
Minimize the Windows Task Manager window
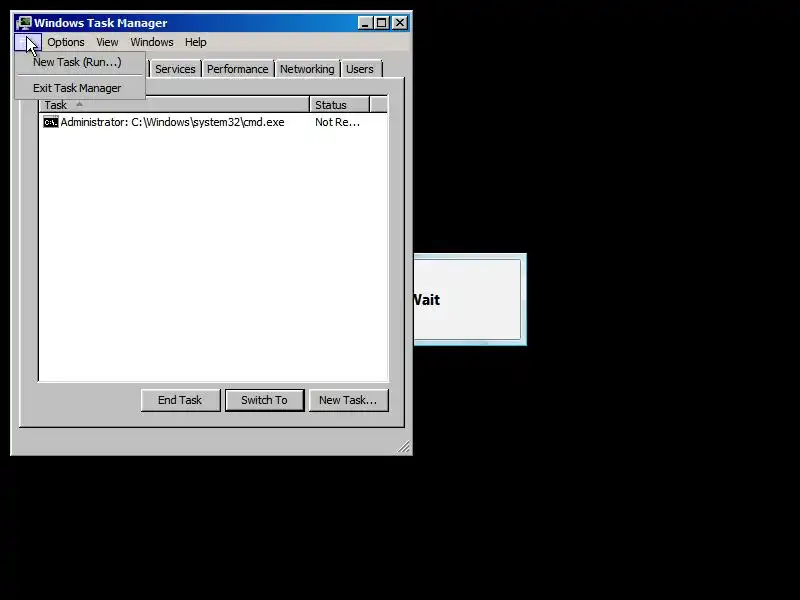(x=364, y=23)
